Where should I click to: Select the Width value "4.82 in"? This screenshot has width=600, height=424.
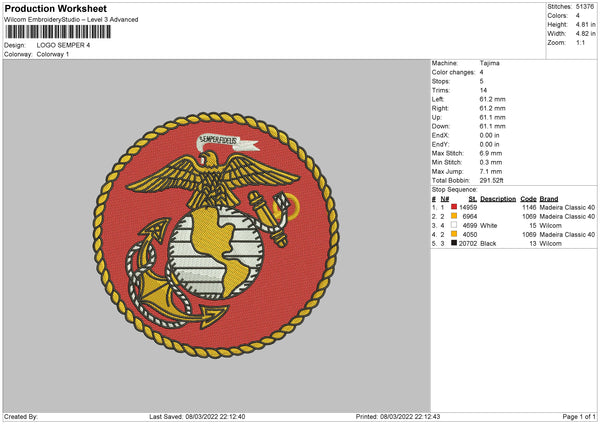(x=585, y=34)
